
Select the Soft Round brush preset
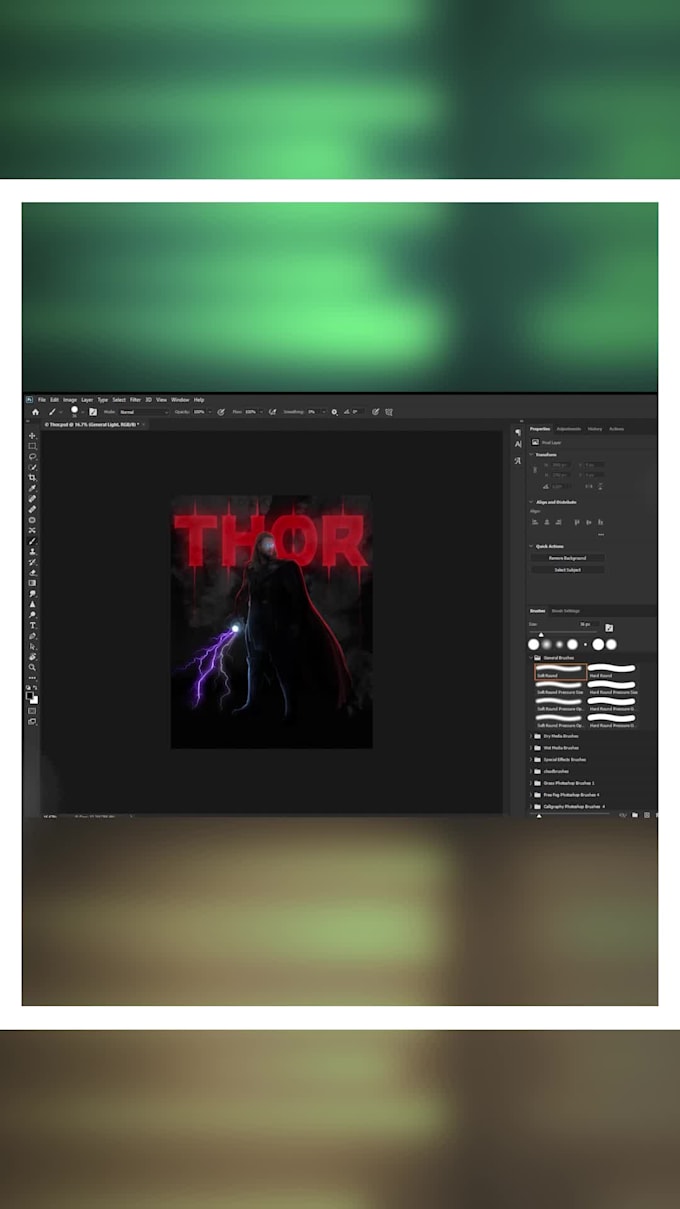click(560, 672)
